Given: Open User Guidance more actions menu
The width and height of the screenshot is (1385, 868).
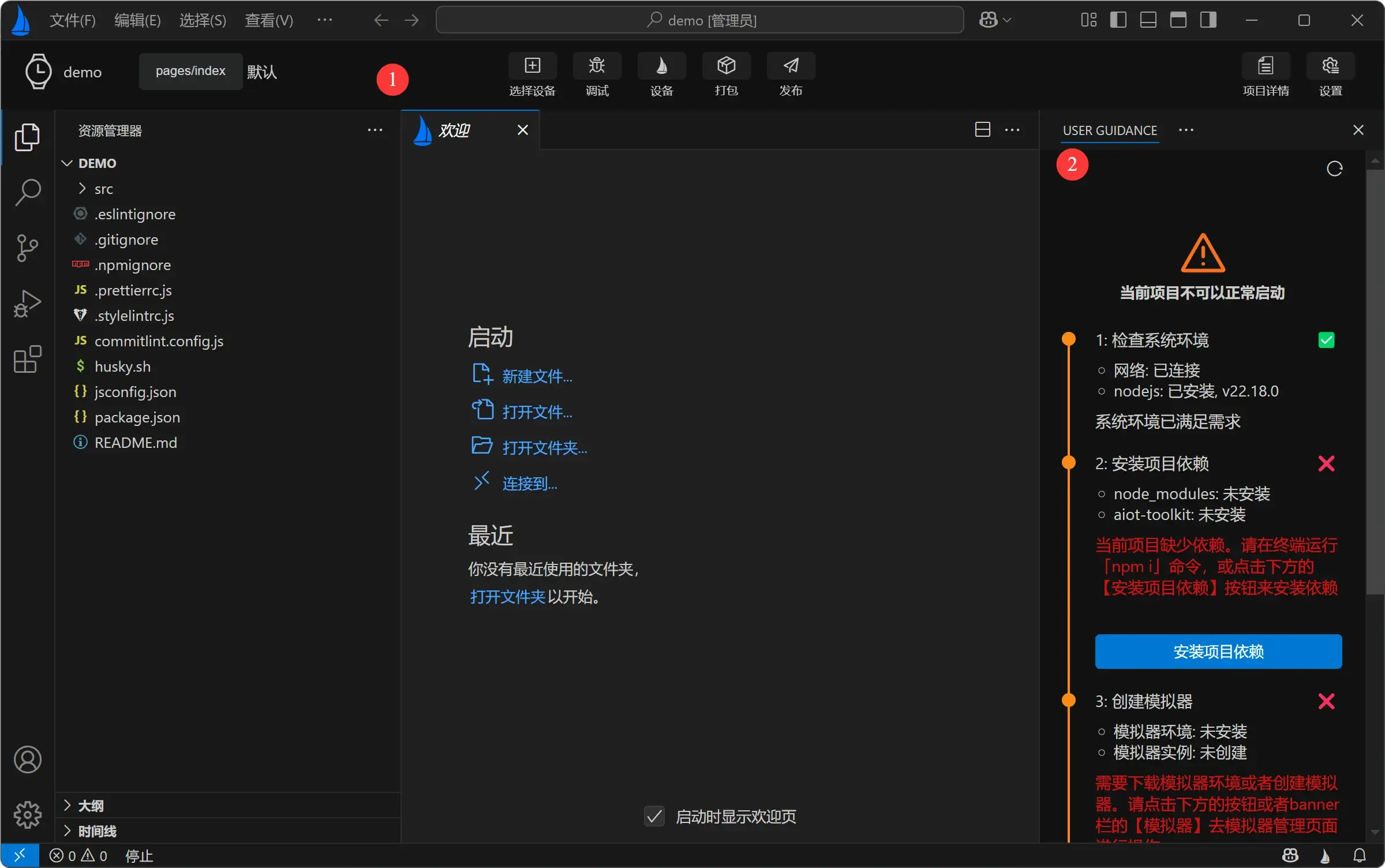Looking at the screenshot, I should (x=1186, y=130).
